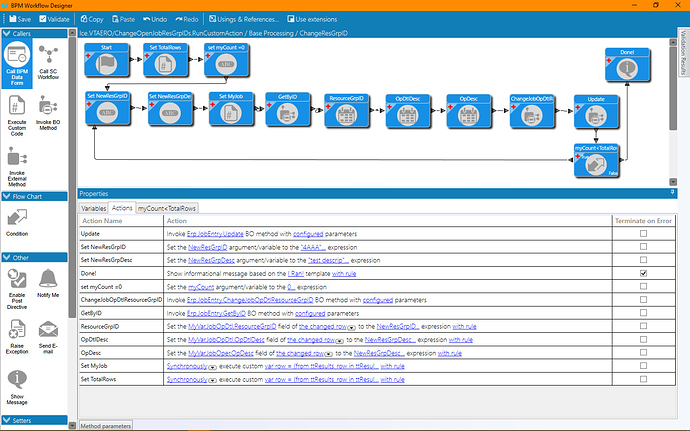The width and height of the screenshot is (690, 431).
Task: Select the Send E-mail item
Action: tap(48, 337)
